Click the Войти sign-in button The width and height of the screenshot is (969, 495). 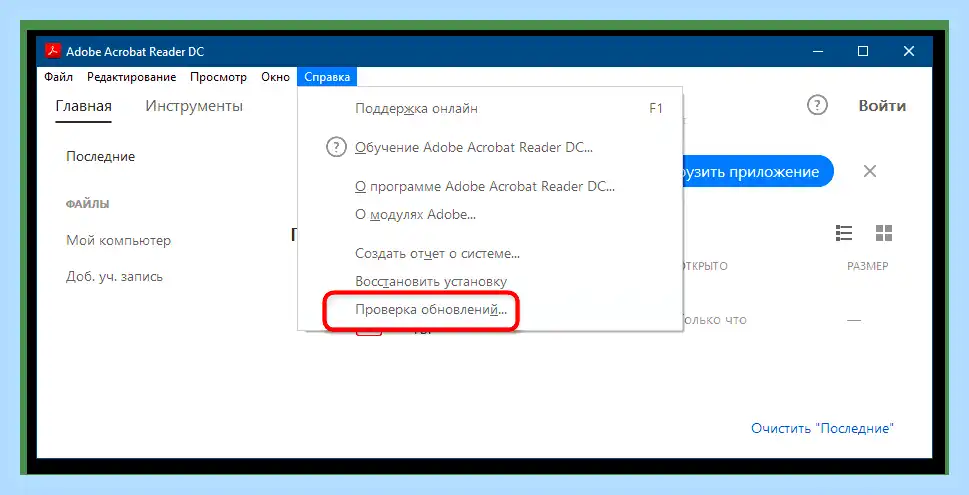coord(882,106)
